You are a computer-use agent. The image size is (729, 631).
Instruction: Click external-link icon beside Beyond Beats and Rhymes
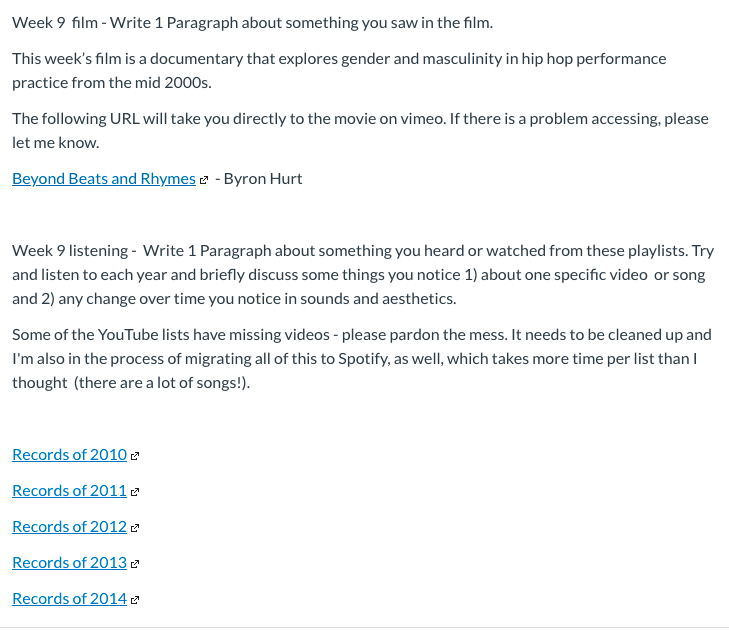coord(204,180)
